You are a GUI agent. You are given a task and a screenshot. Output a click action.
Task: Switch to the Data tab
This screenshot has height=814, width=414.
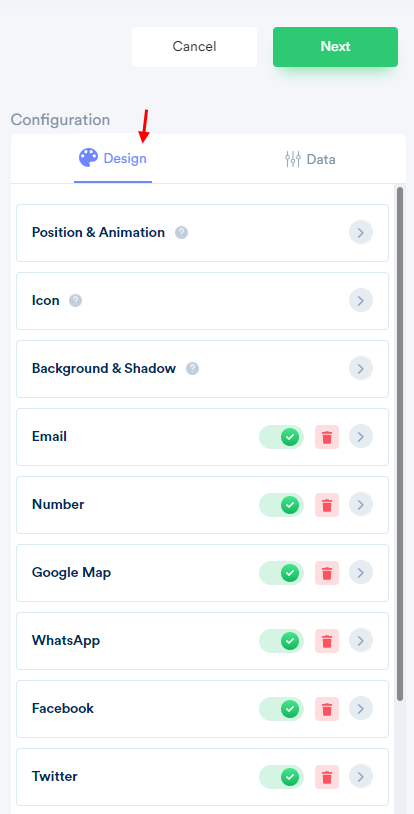[310, 159]
